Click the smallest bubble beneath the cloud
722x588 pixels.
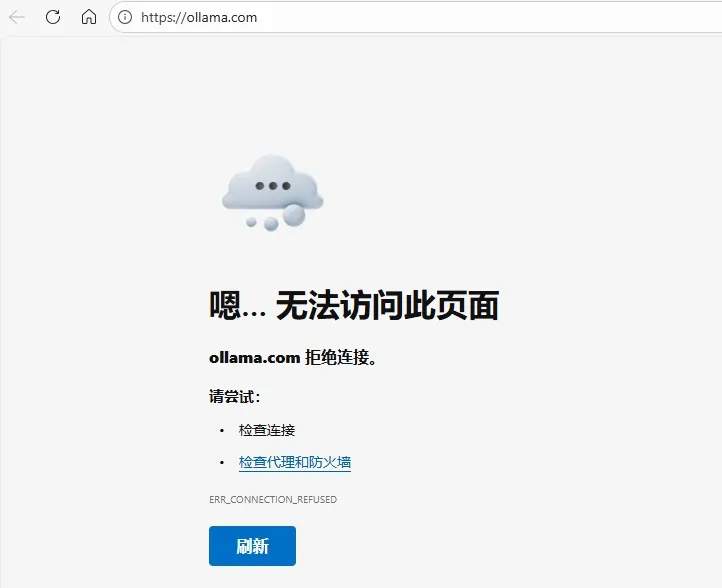(251, 222)
